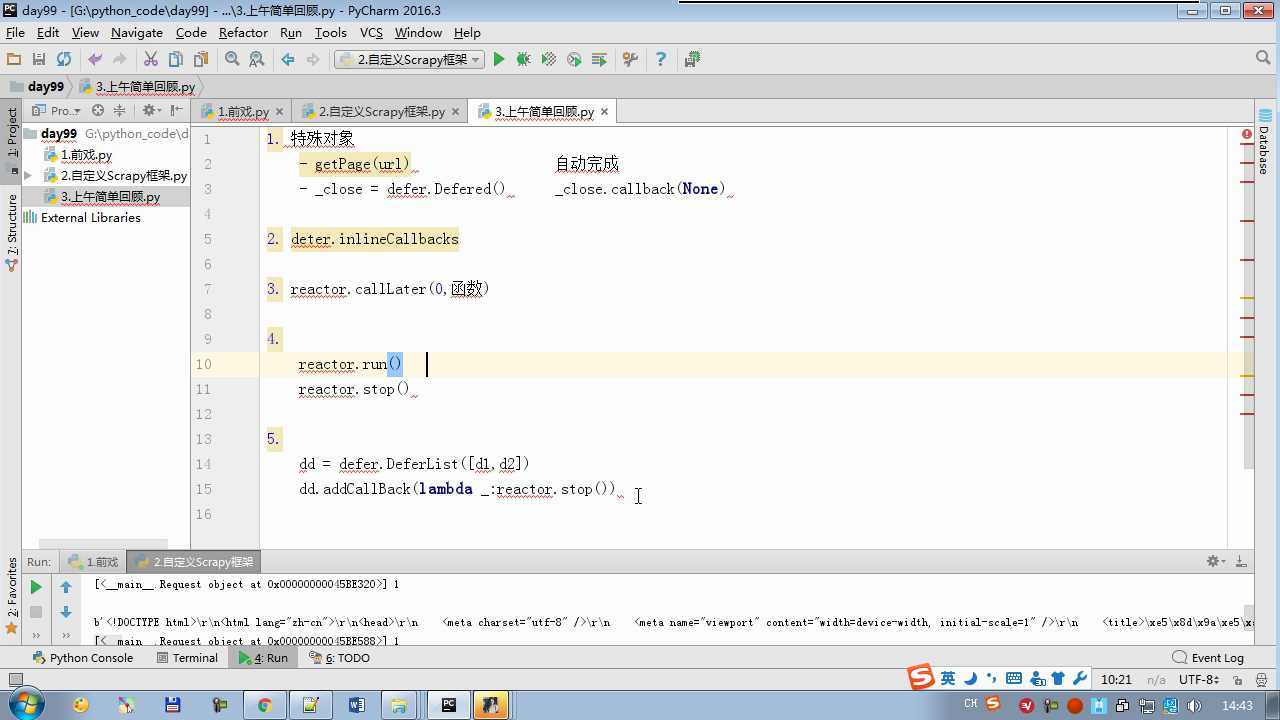The height and width of the screenshot is (720, 1280).
Task: Run with coverage icon
Action: tap(548, 60)
